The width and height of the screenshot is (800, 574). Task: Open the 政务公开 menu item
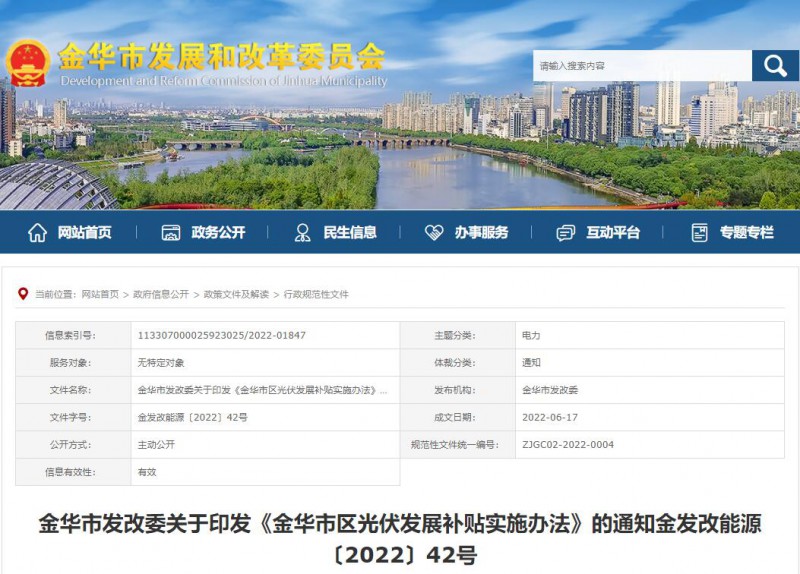pyautogui.click(x=218, y=232)
